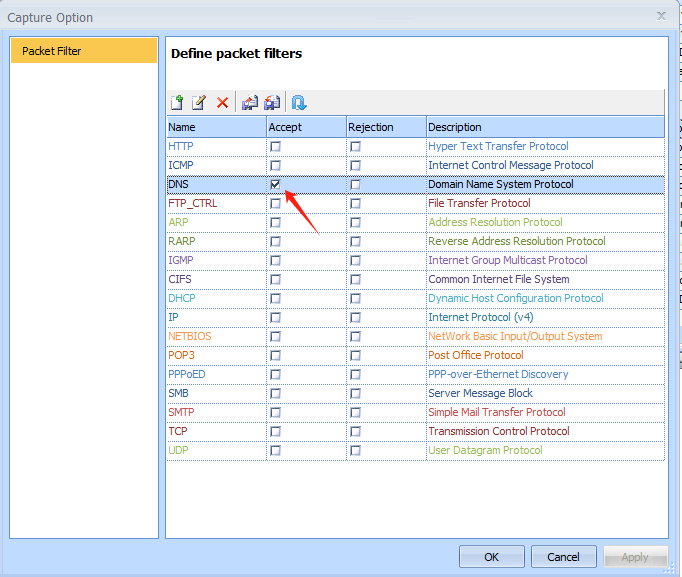The image size is (682, 577).
Task: Click 'Simple Mail Transfer Protocol' description
Action: 497,413
